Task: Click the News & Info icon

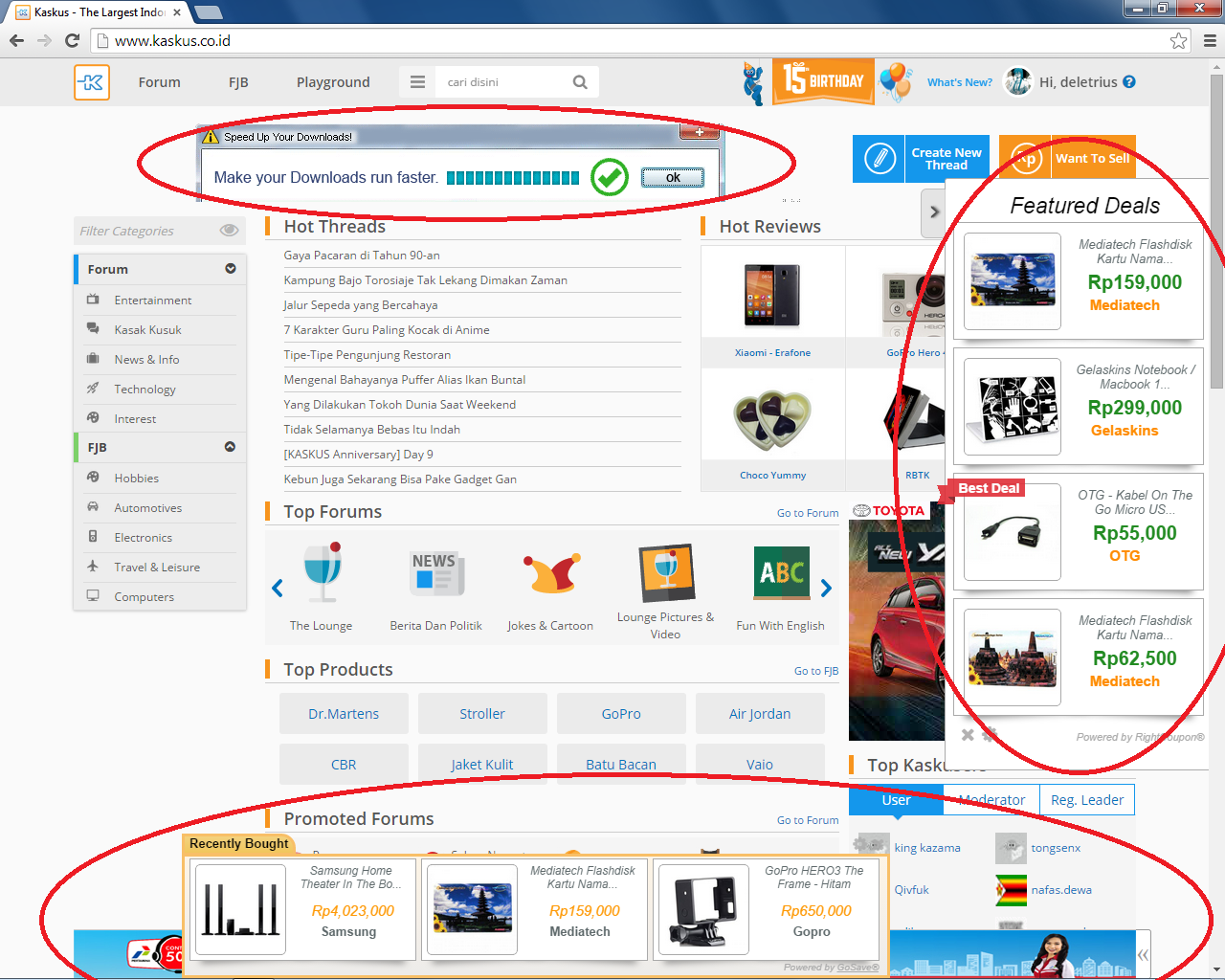Action: pyautogui.click(x=93, y=359)
